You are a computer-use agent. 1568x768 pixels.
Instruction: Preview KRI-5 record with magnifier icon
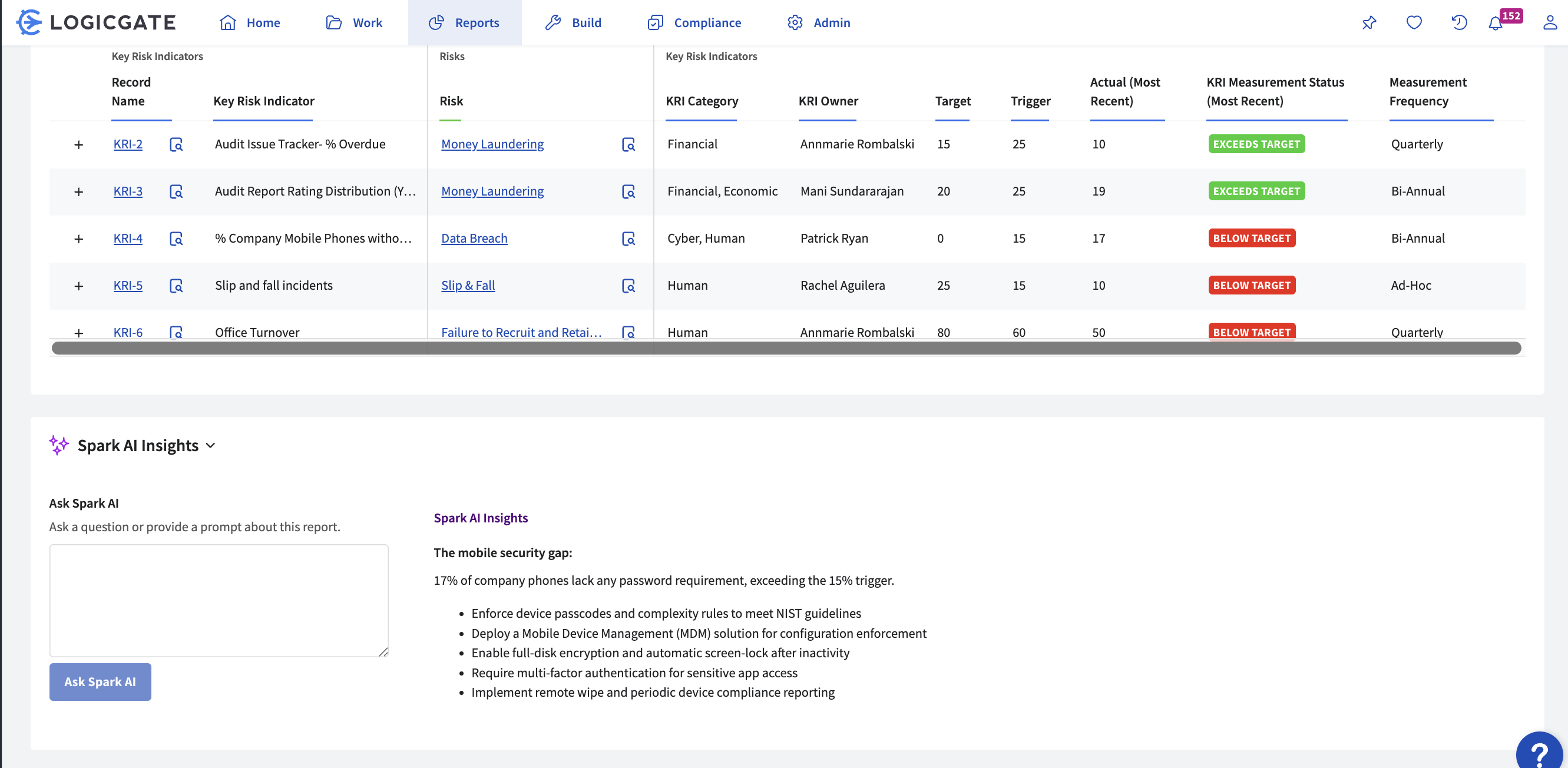(x=176, y=286)
